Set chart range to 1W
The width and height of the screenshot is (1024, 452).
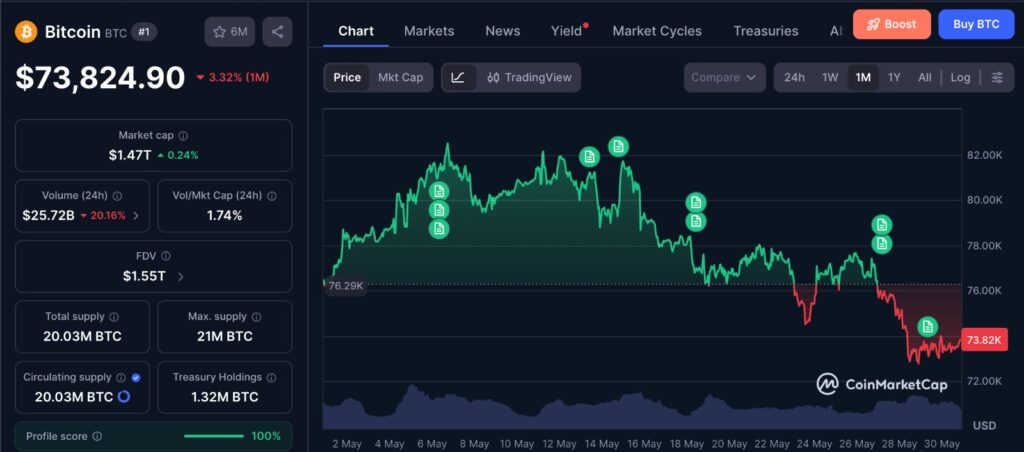coord(830,78)
